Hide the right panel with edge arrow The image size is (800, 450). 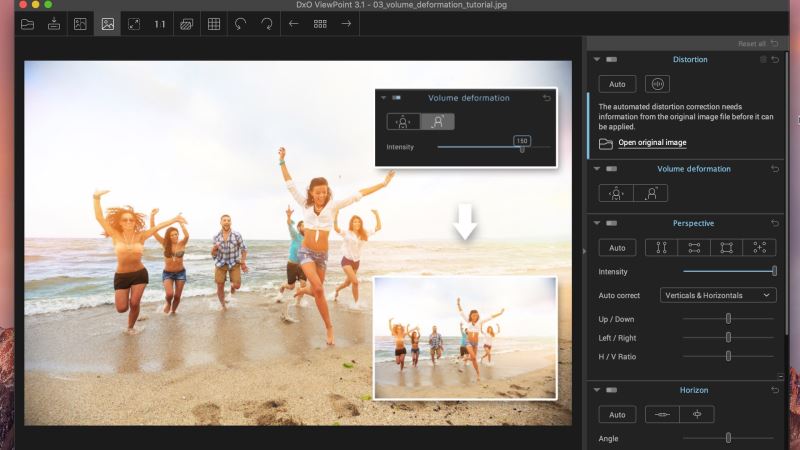tap(584, 251)
